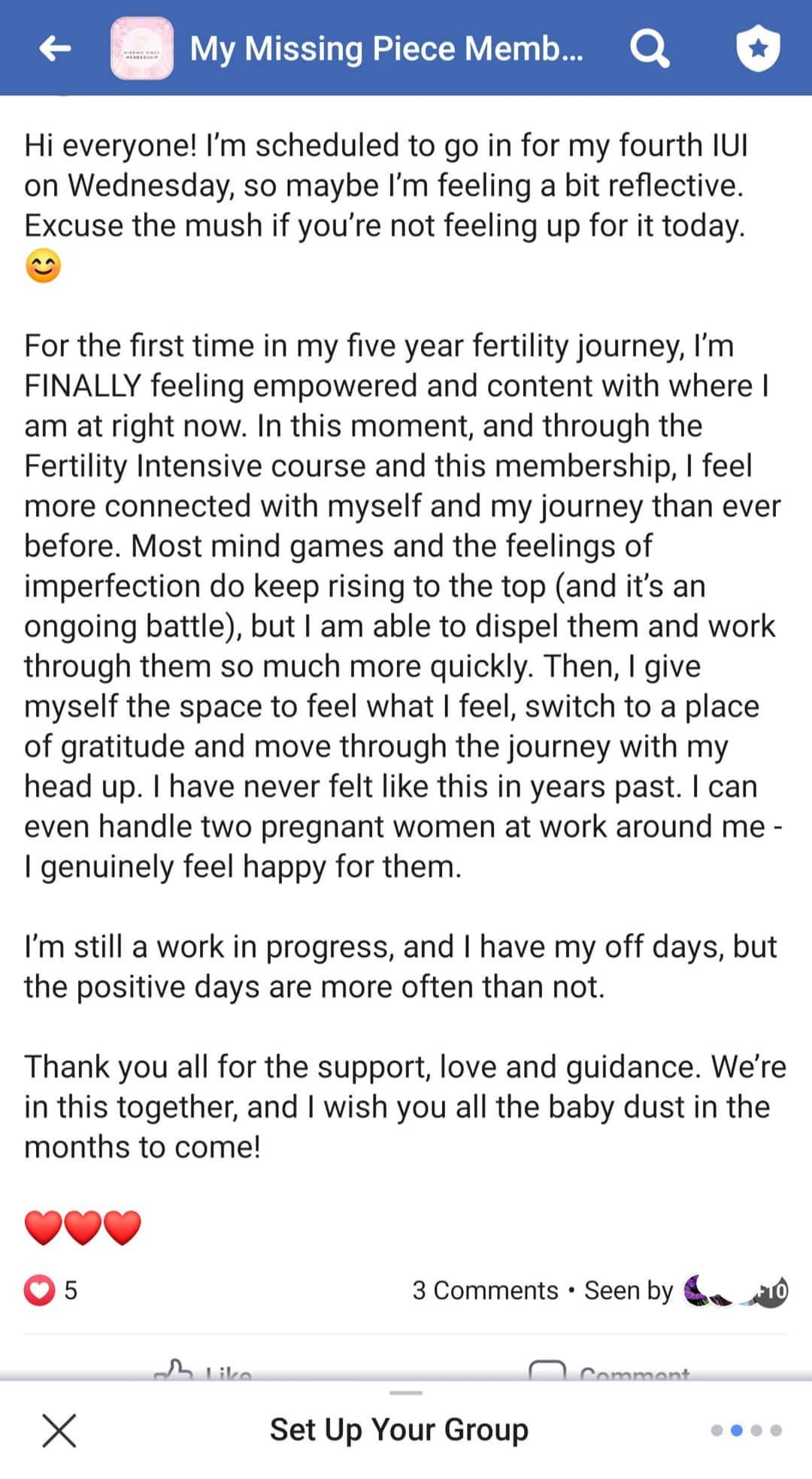812x1479 pixels.
Task: Like the post with thumbs-up button
Action: [203, 1372]
